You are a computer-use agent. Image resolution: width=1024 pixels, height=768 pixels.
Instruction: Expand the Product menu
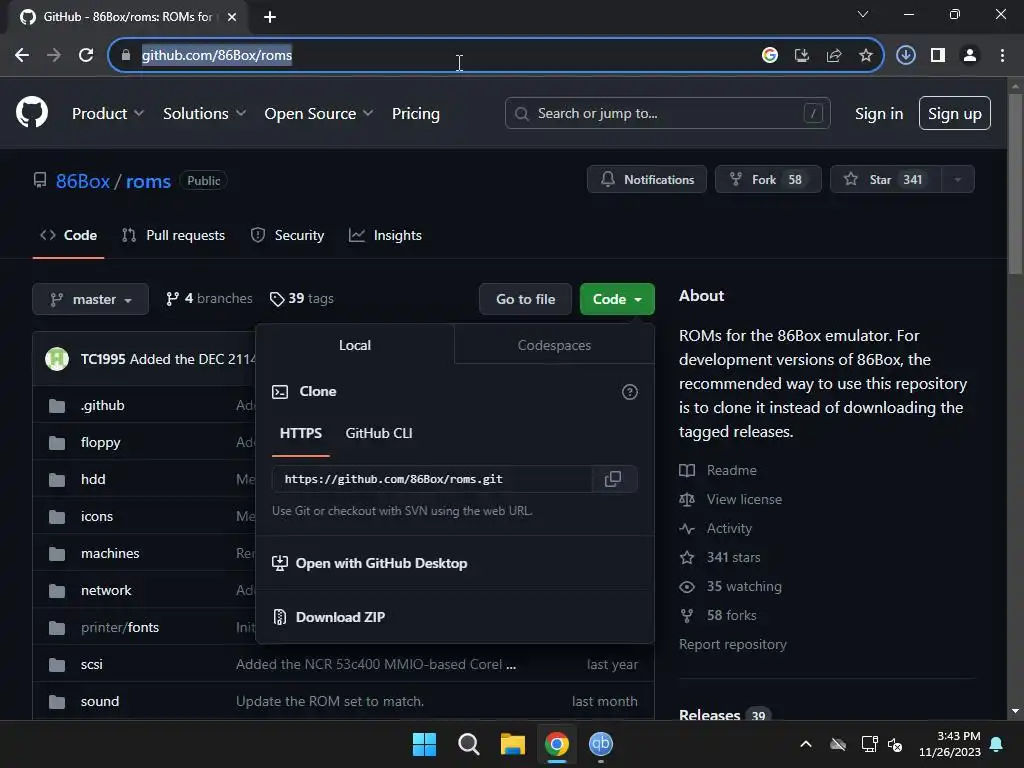[108, 113]
